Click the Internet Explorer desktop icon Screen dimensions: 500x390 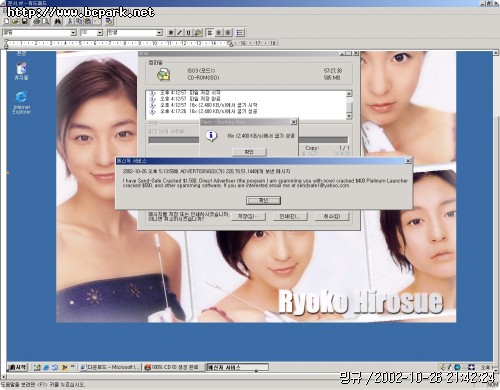pos(22,102)
